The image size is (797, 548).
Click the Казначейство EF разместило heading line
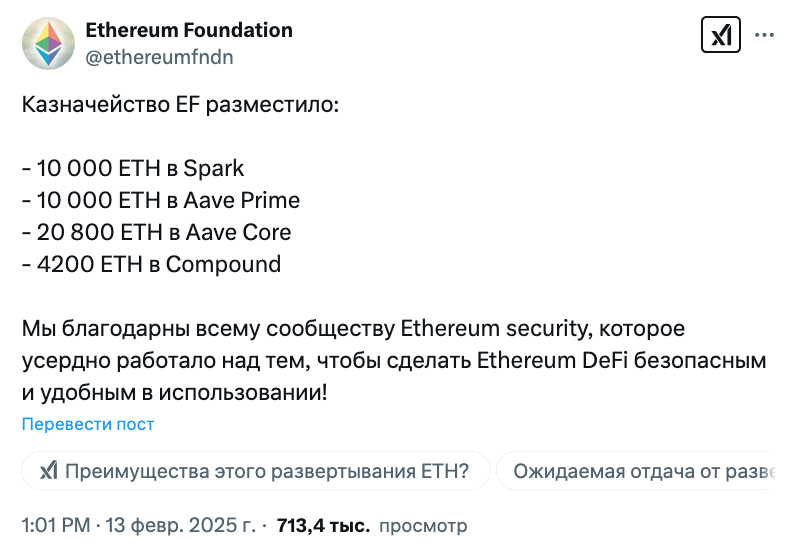(181, 105)
